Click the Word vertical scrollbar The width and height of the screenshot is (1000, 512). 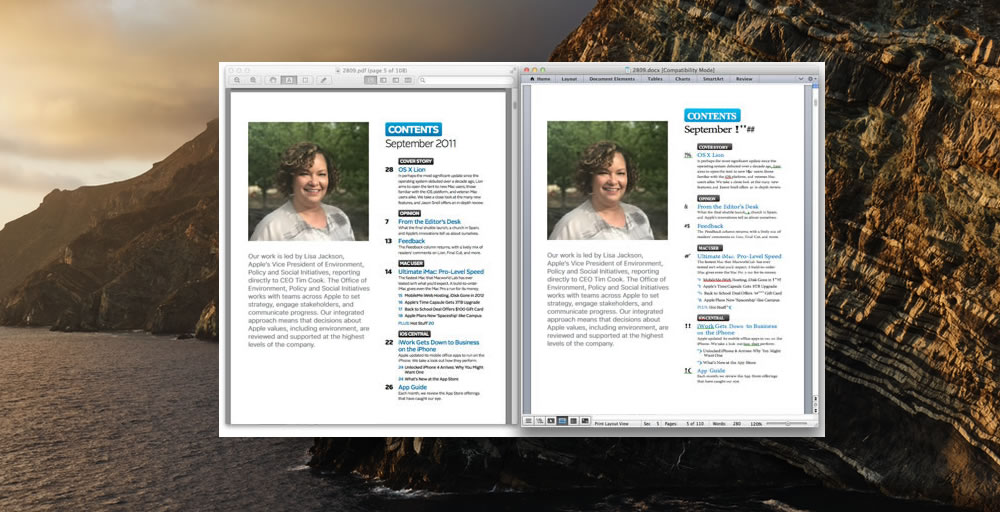(815, 242)
